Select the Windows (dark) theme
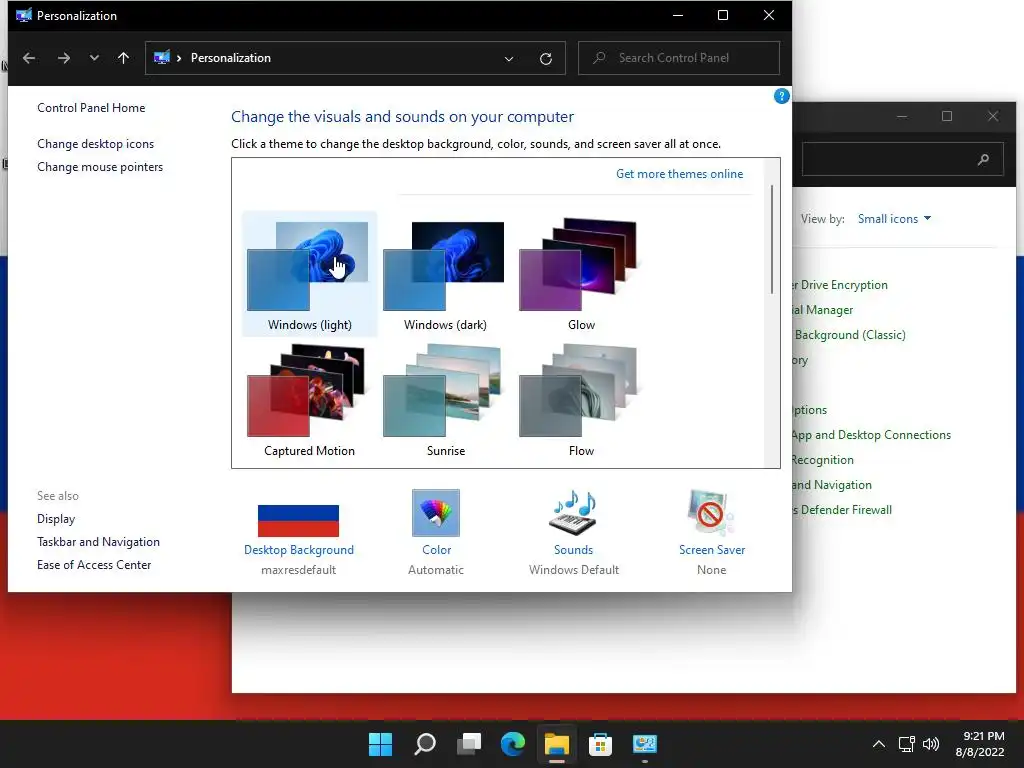Image resolution: width=1024 pixels, height=768 pixels. coord(445,274)
